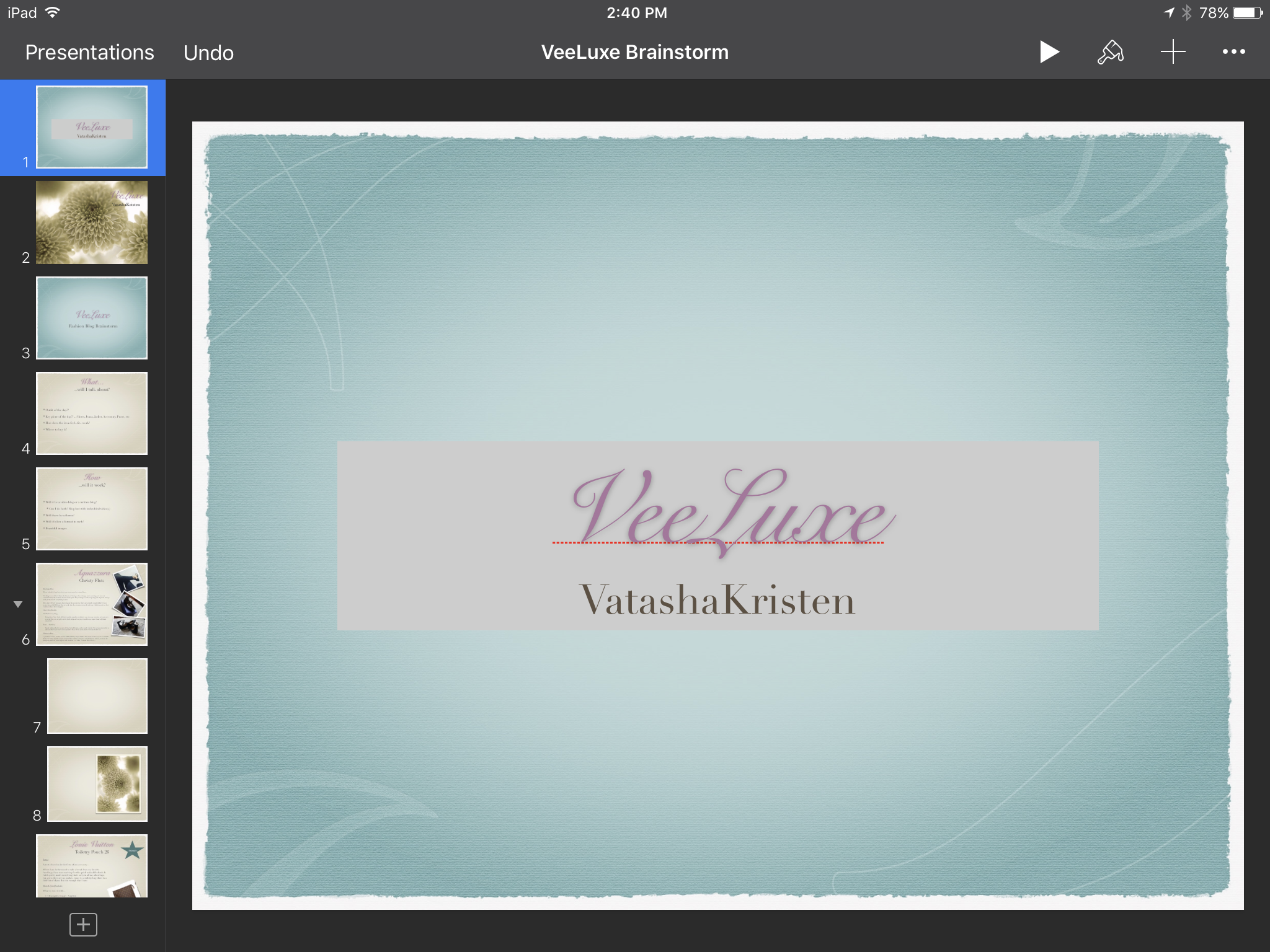Tap the VeeLuxe Brainstorm document title
The image size is (1270, 952).
[x=634, y=52]
